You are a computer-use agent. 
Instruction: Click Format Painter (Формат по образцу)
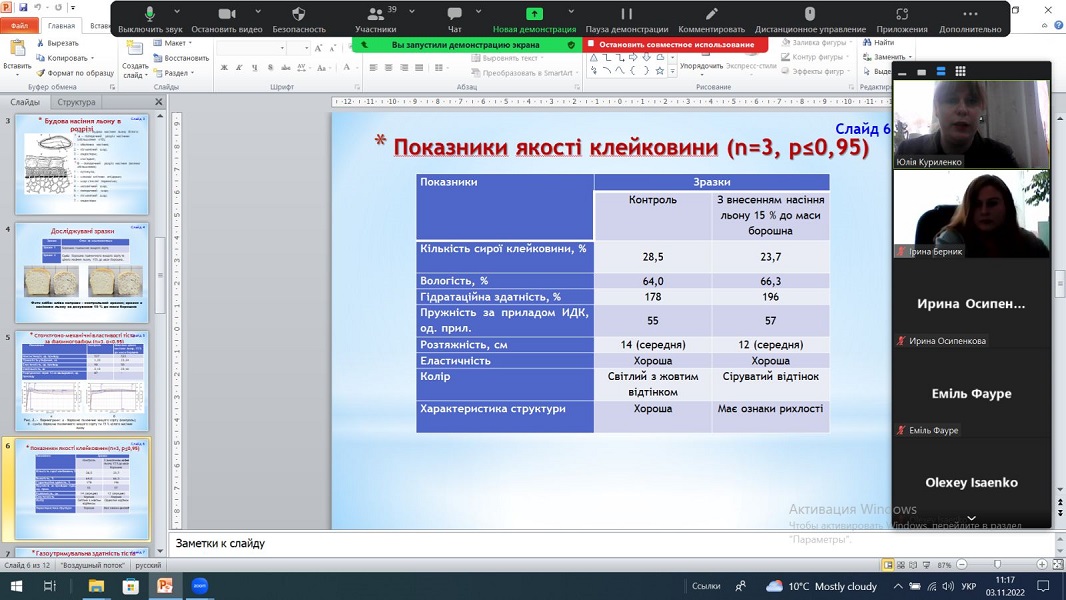click(x=75, y=73)
